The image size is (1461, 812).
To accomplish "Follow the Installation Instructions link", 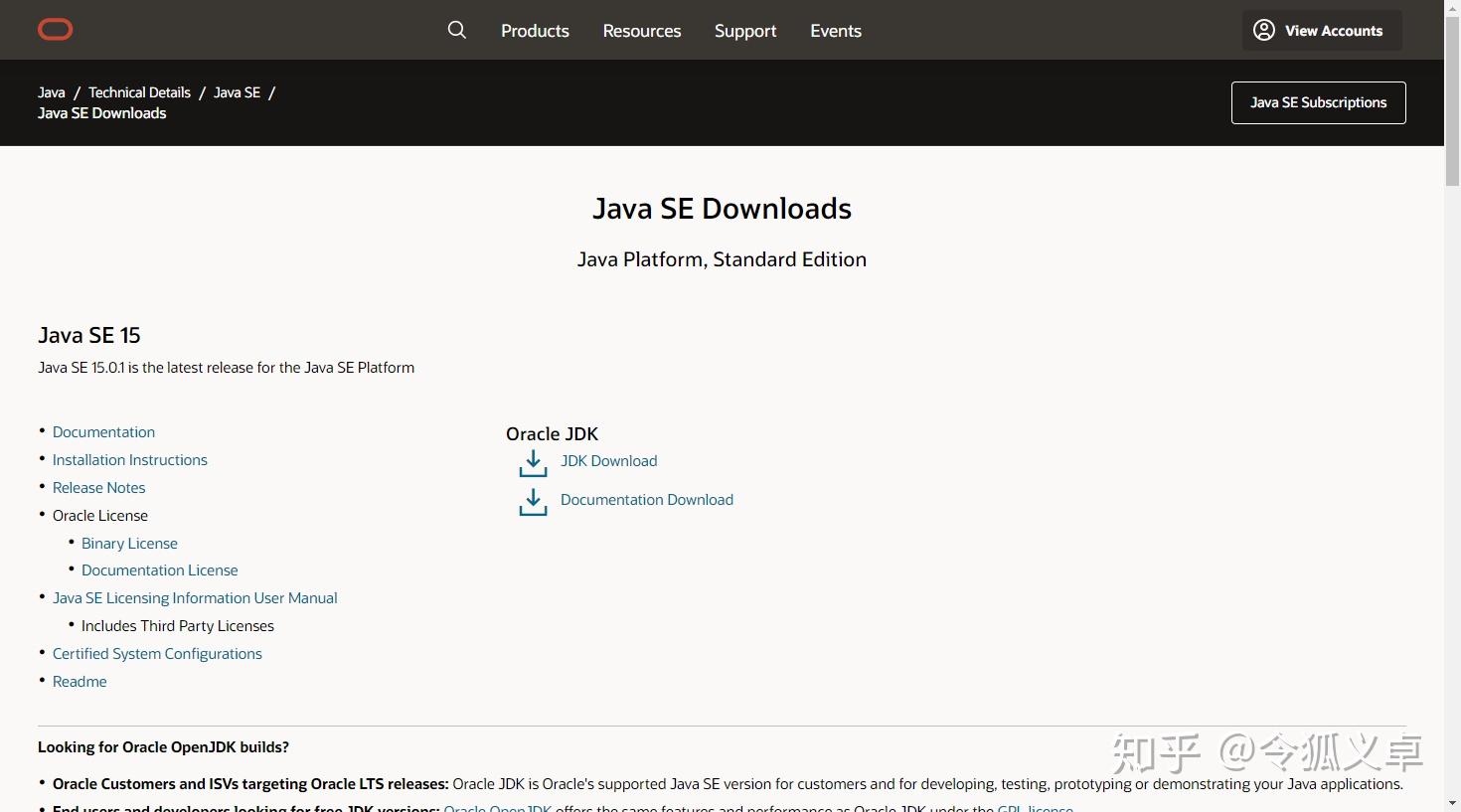I will (x=130, y=460).
